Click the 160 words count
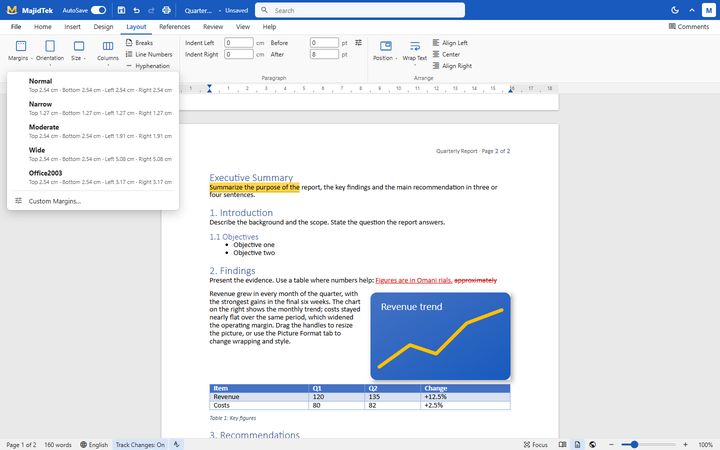This screenshot has height=450, width=720. pos(58,444)
